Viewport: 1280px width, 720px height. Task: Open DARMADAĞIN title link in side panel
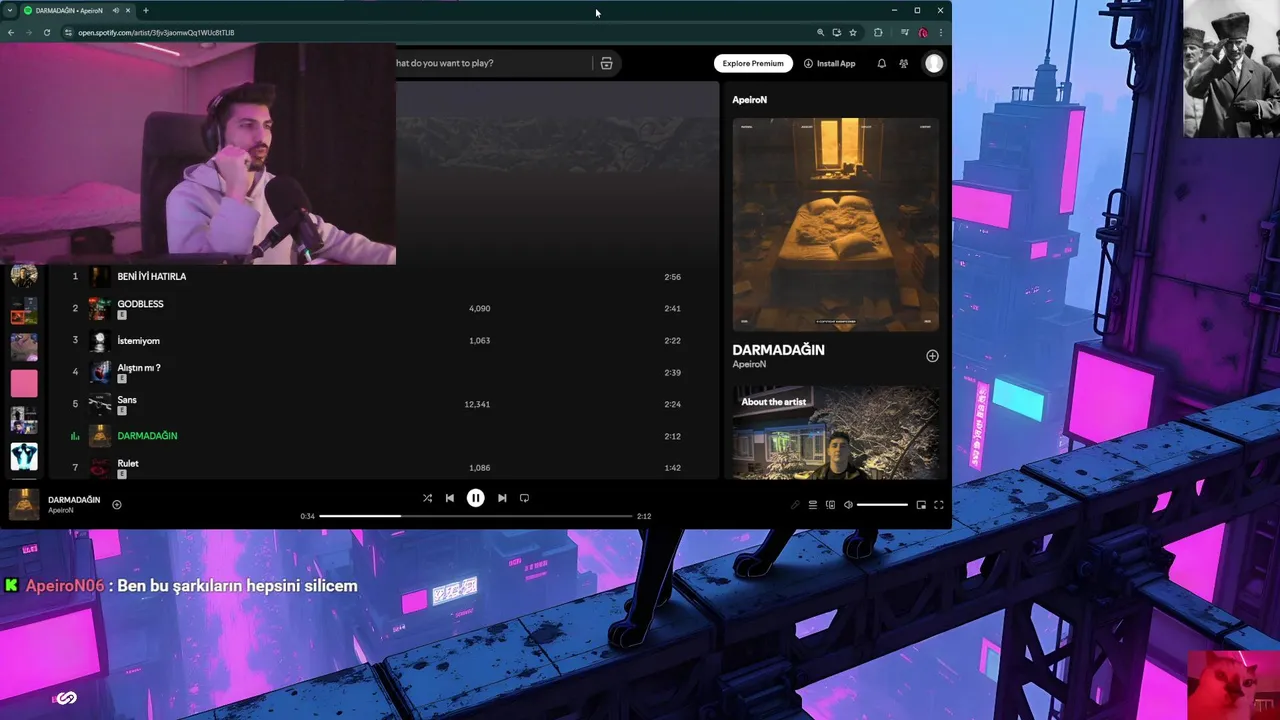point(778,350)
